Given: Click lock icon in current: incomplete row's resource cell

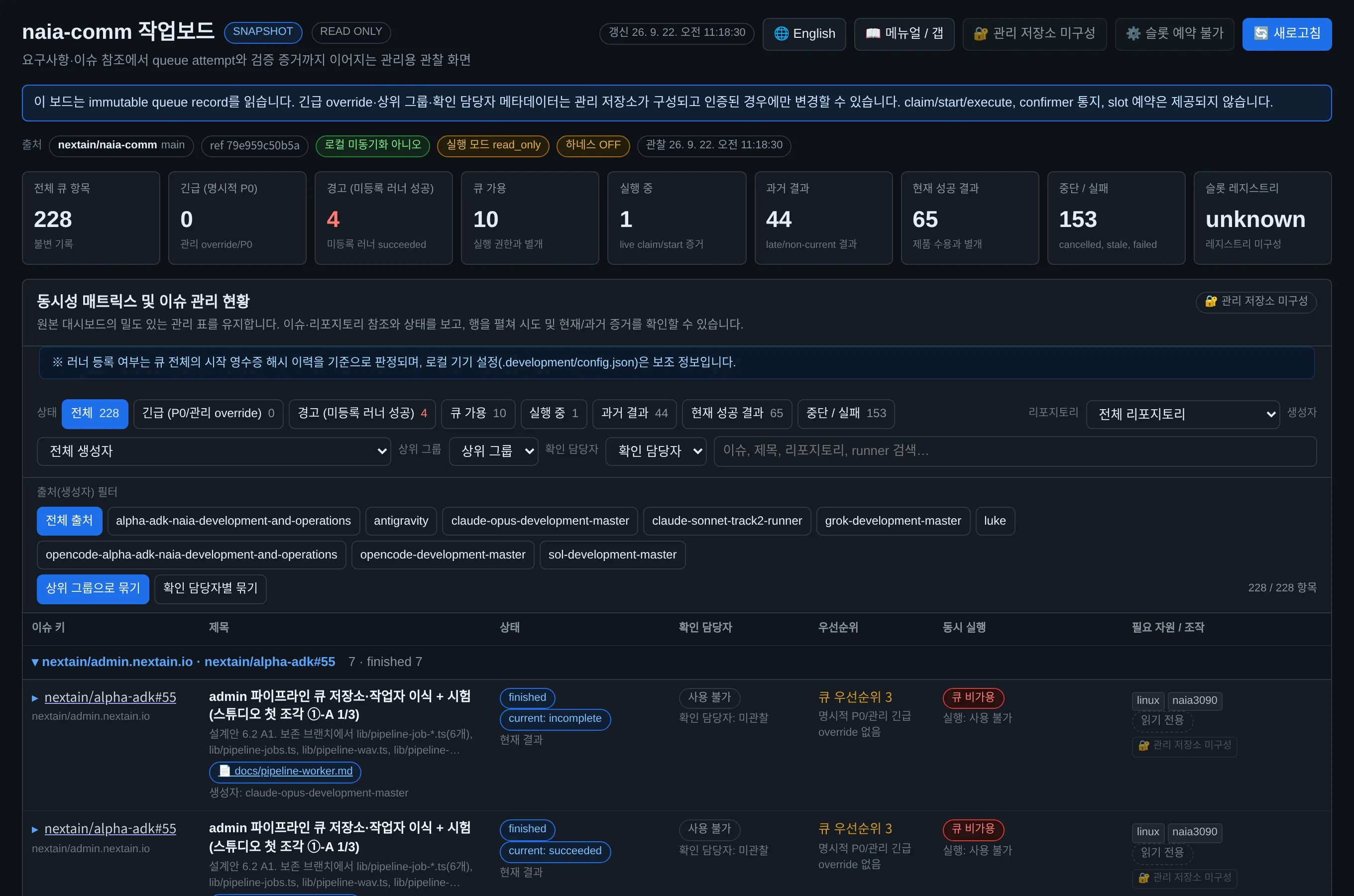Looking at the screenshot, I should pyautogui.click(x=1143, y=746).
